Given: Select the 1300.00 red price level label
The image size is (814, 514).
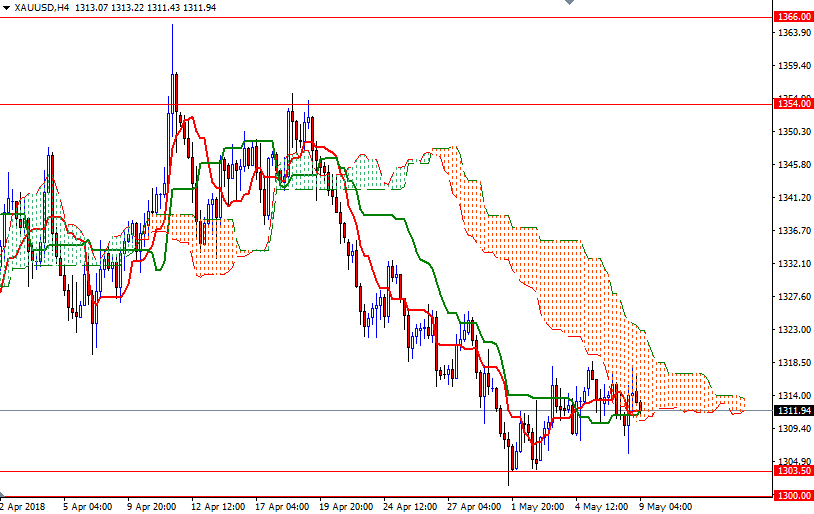Looking at the screenshot, I should pos(794,496).
